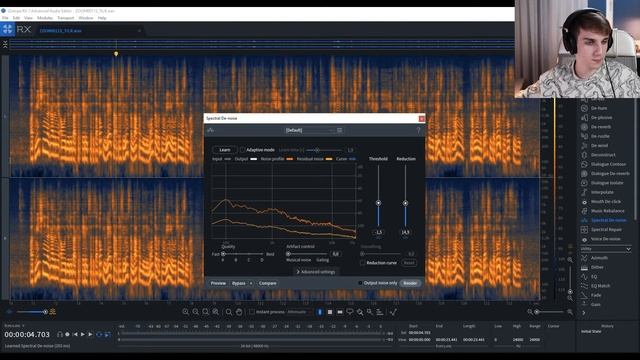The image size is (640, 360).
Task: Select the time selection tool
Action: pyautogui.click(x=320, y=312)
